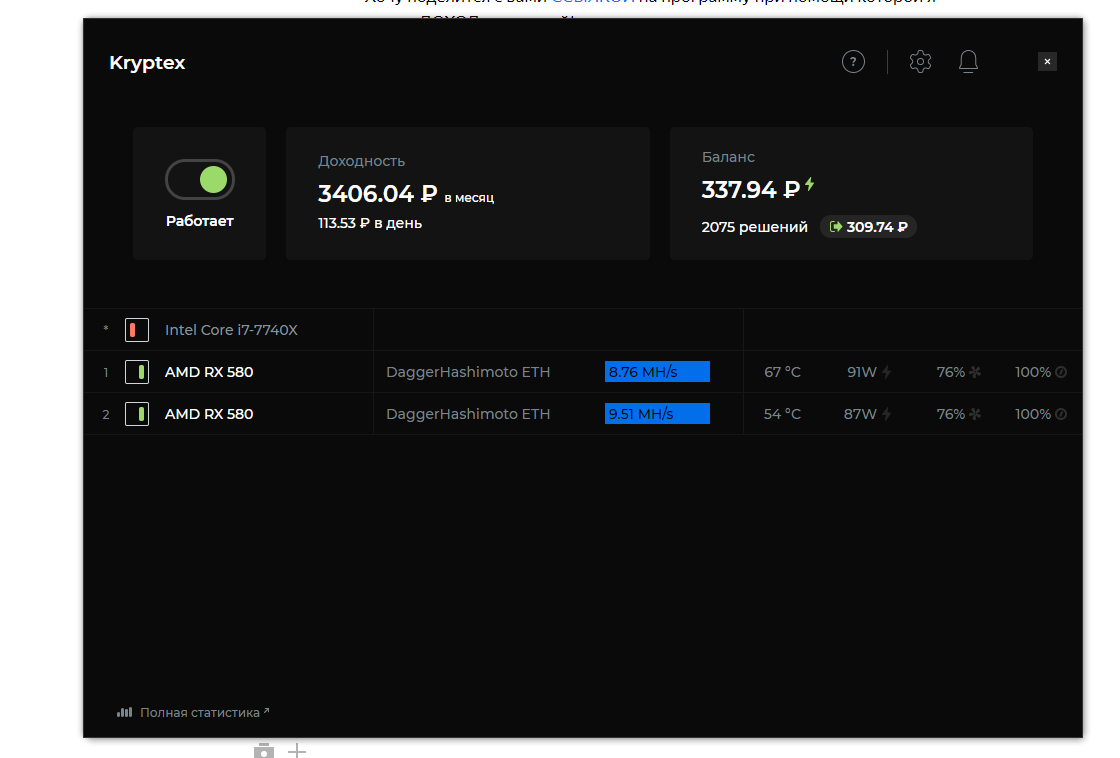Image resolution: width=1120 pixels, height=758 pixels.
Task: Click the 91W power value
Action: pos(861,372)
